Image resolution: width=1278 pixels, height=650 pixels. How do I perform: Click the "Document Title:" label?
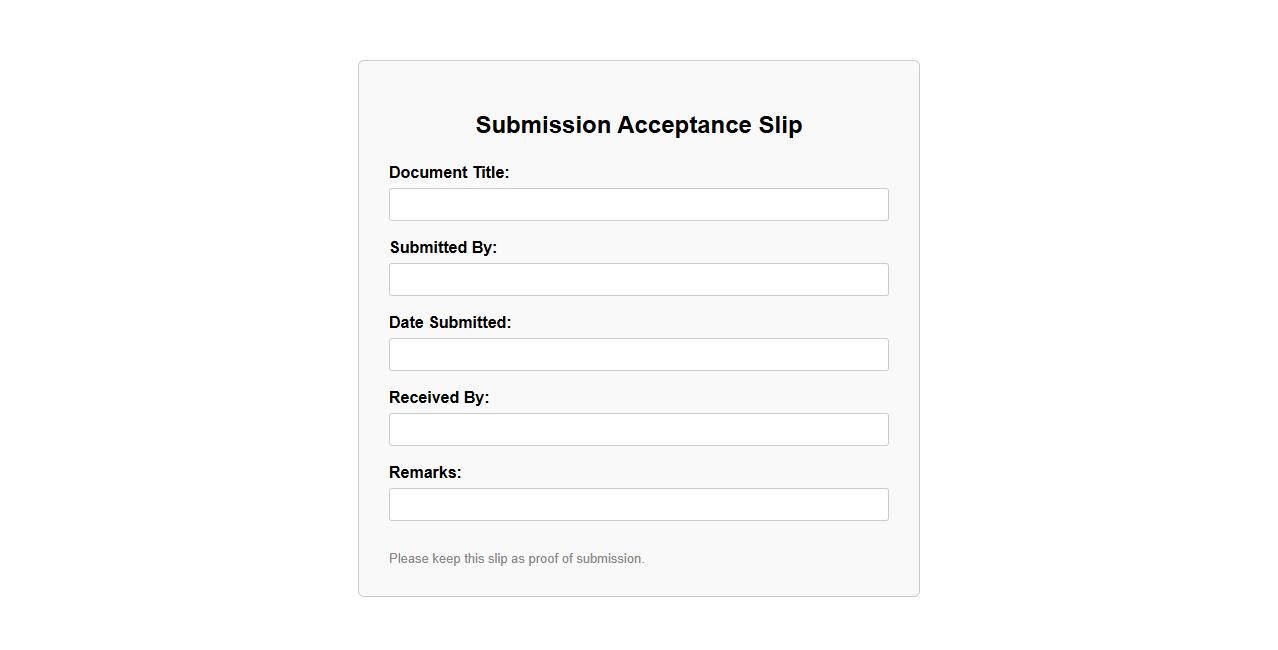[x=449, y=173]
